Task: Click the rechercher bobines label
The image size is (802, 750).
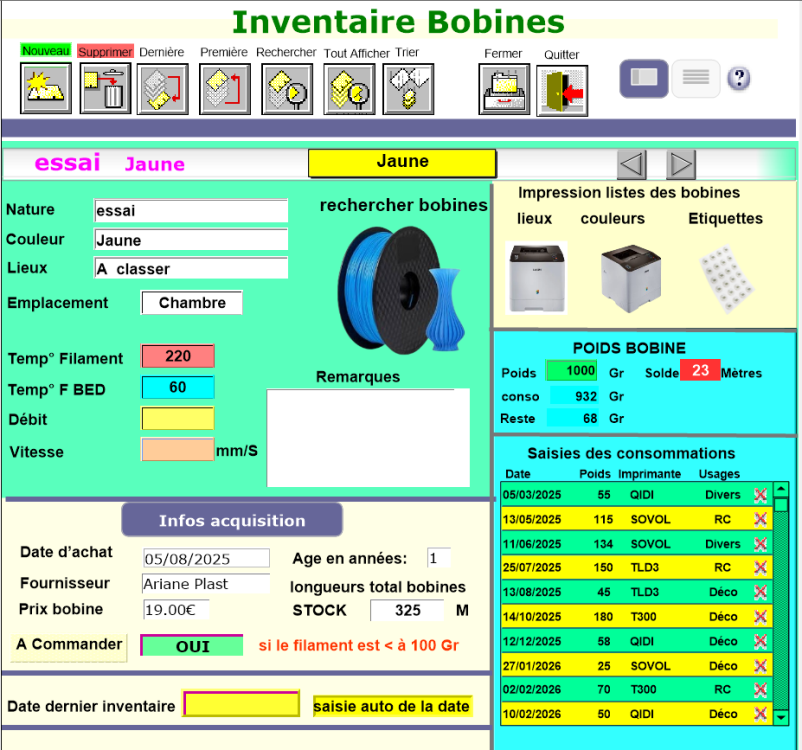Action: click(x=404, y=205)
